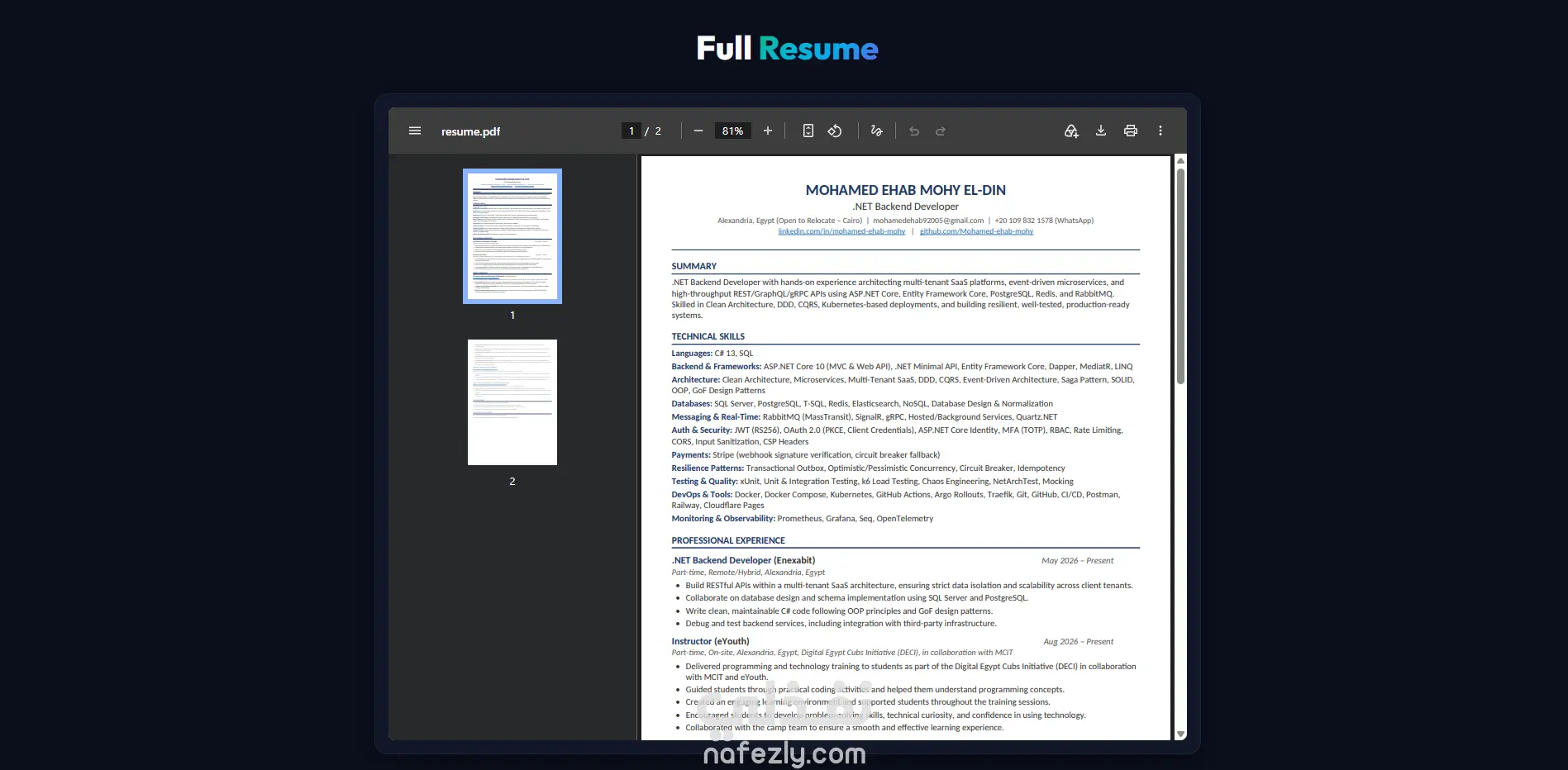Image resolution: width=1568 pixels, height=770 pixels.
Task: Click the redo arrow in the toolbar
Action: [x=941, y=131]
